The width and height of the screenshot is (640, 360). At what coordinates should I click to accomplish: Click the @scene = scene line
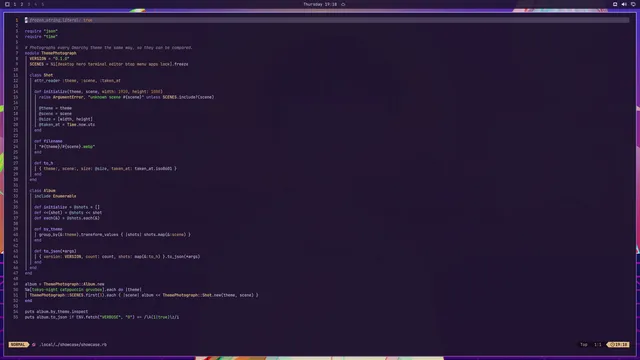point(55,113)
